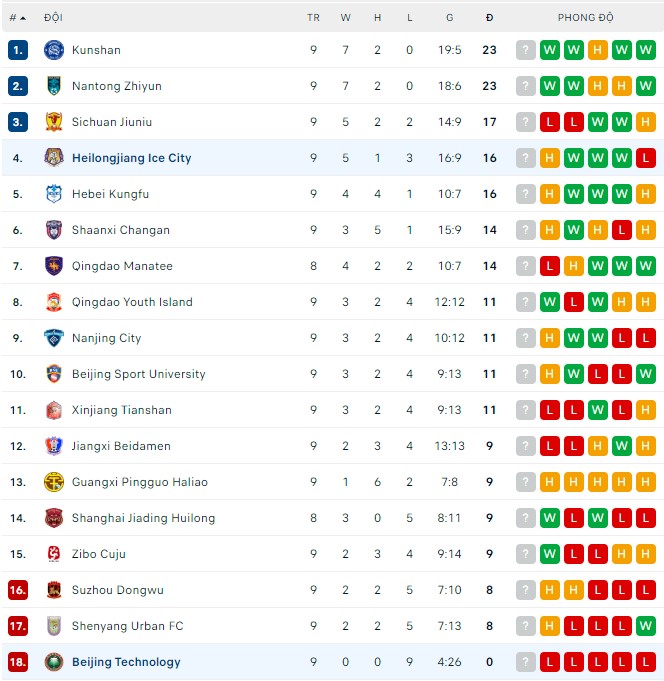Open the Guangxi Pingguo Haliao team link
The height and width of the screenshot is (681, 664).
pyautogui.click(x=139, y=482)
